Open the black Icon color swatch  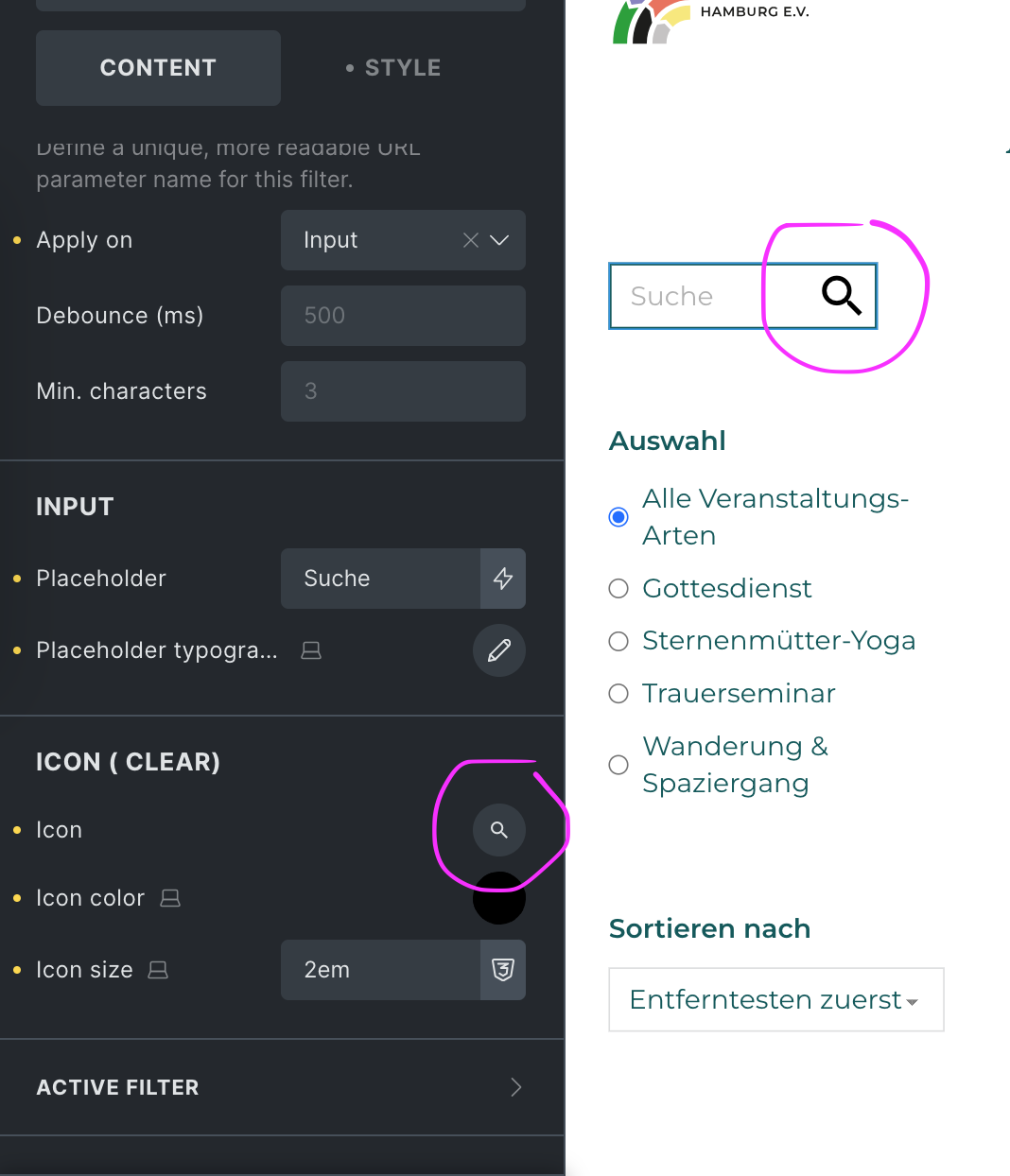coord(499,898)
